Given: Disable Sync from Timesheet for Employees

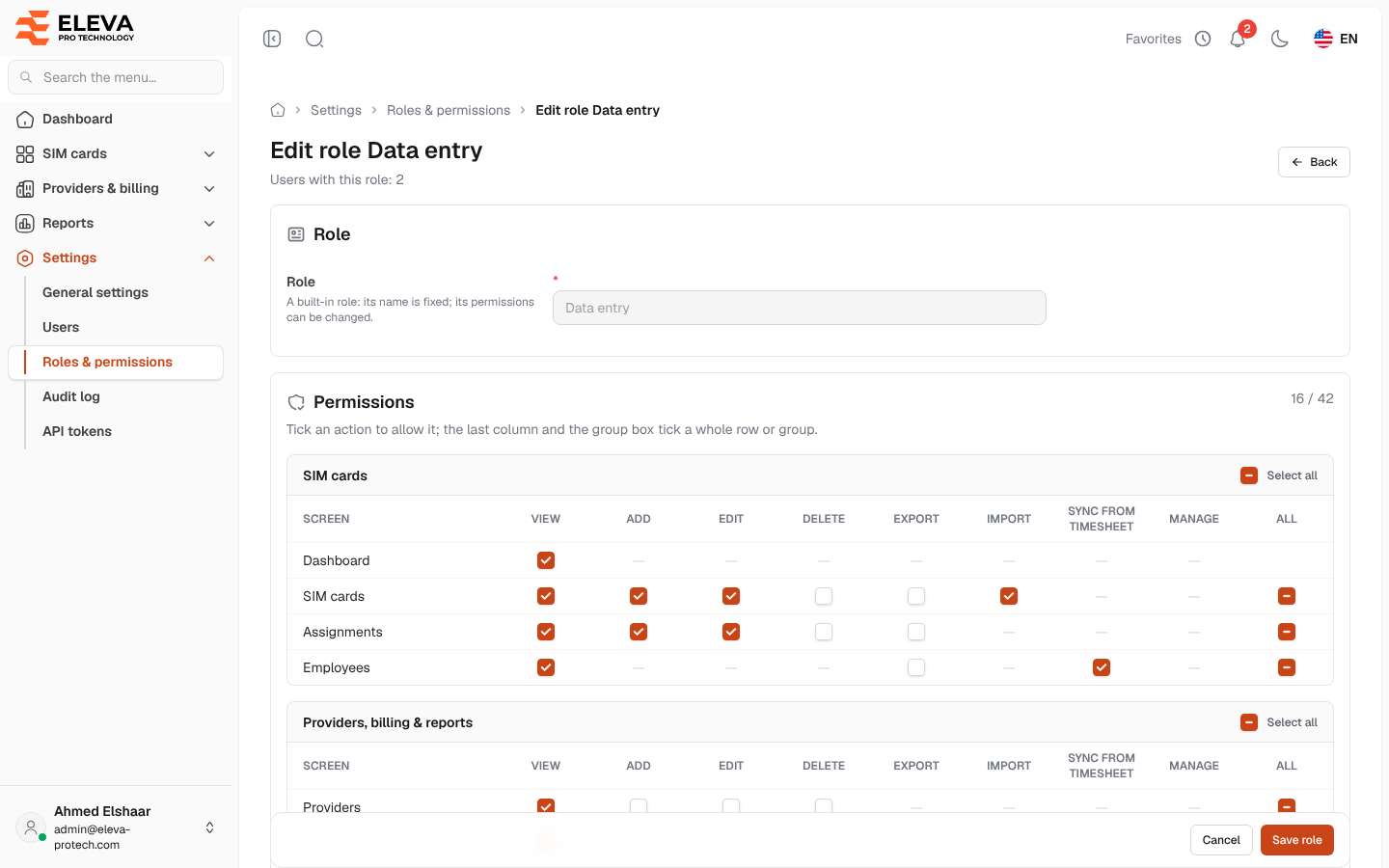Looking at the screenshot, I should [1102, 667].
